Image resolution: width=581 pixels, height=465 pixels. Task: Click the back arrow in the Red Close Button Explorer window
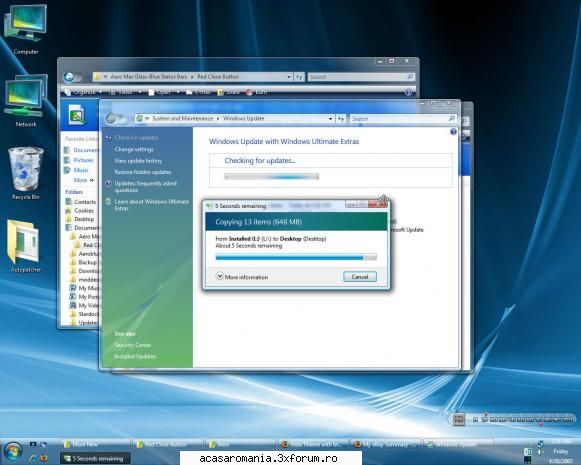[x=69, y=77]
